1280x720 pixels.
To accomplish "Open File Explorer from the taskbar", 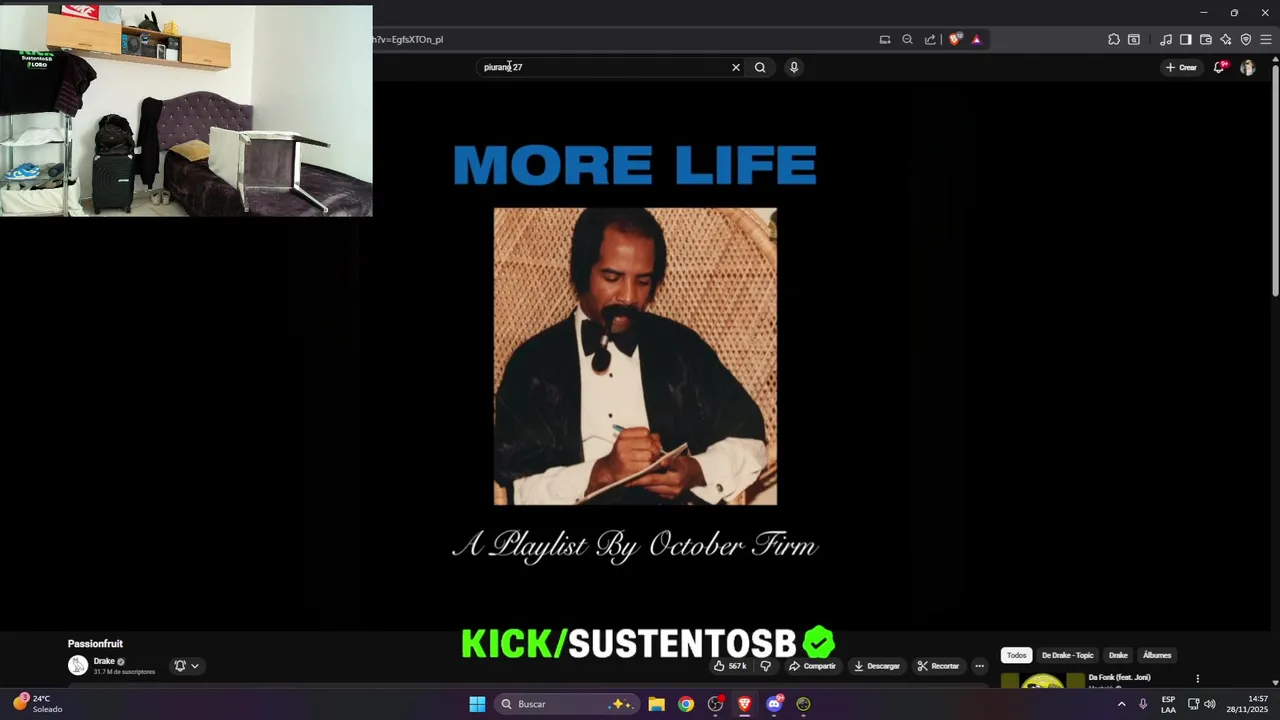I will [657, 704].
